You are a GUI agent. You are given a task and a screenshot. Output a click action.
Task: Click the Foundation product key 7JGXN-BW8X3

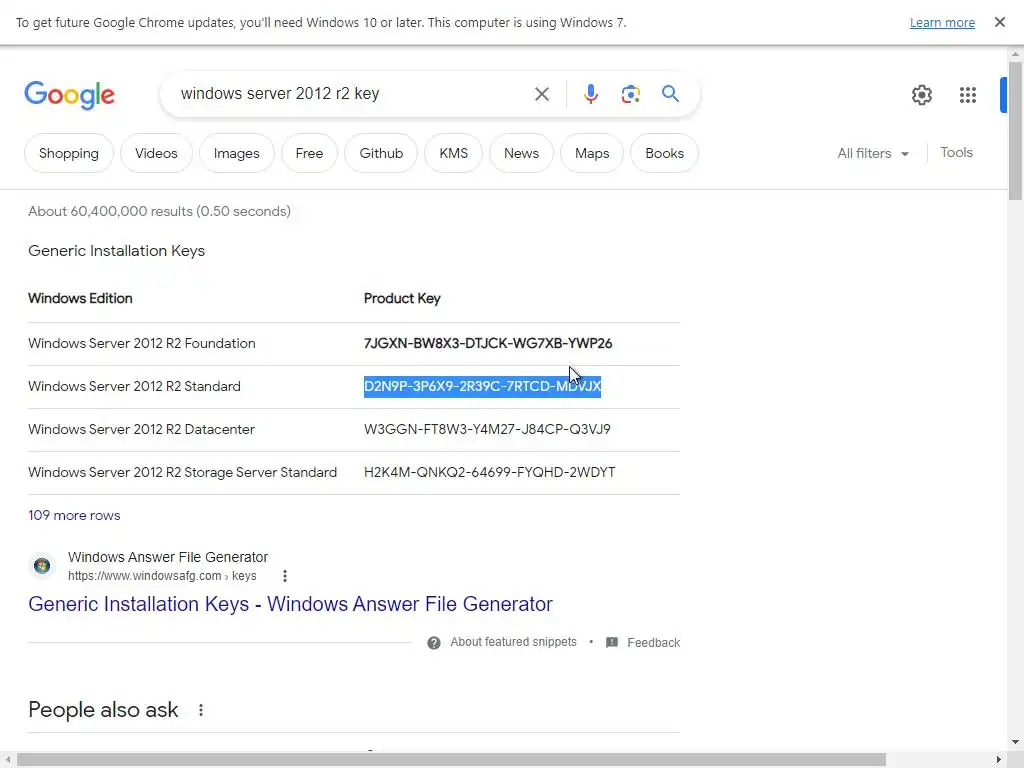point(488,344)
